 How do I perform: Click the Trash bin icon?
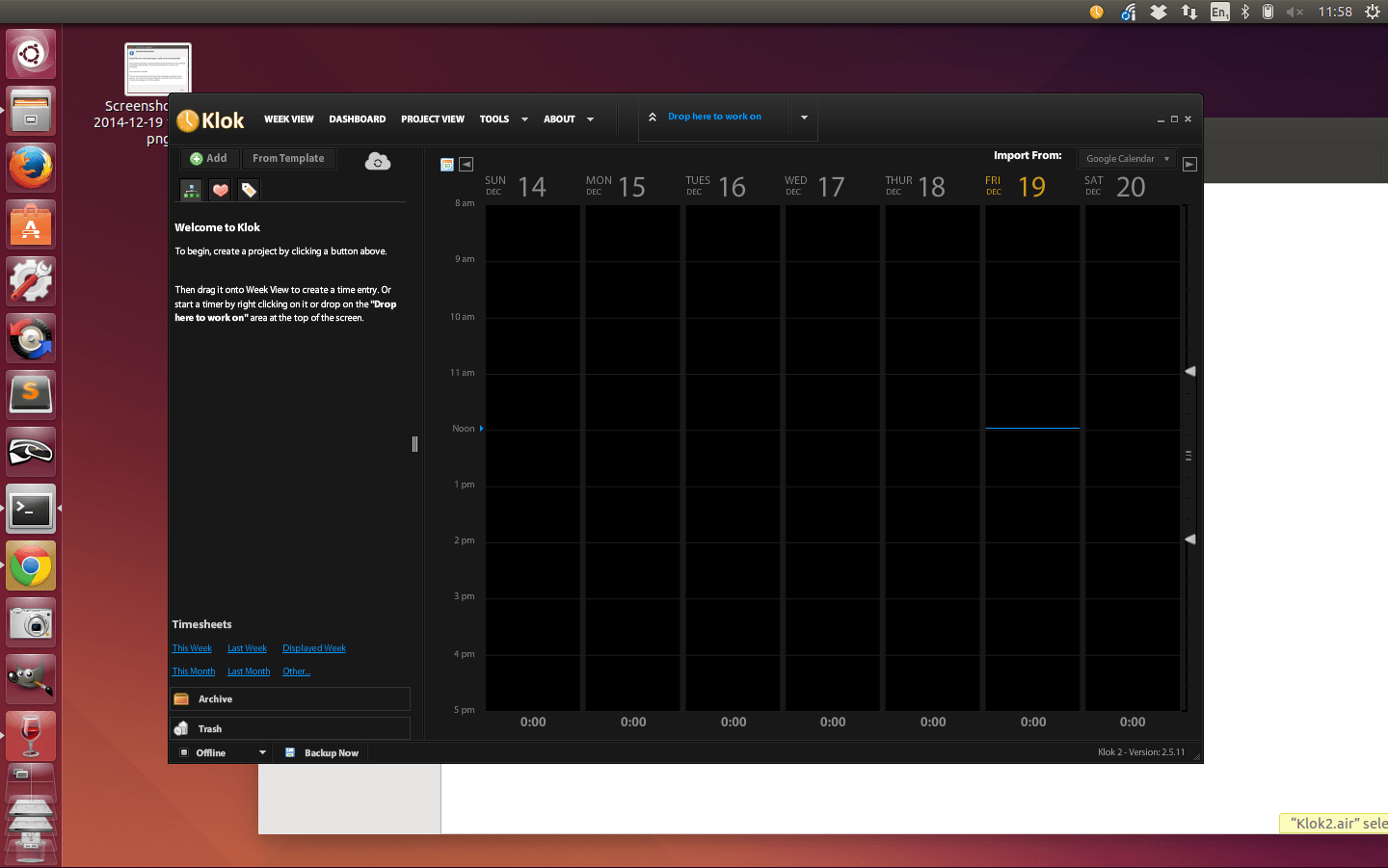tap(181, 728)
